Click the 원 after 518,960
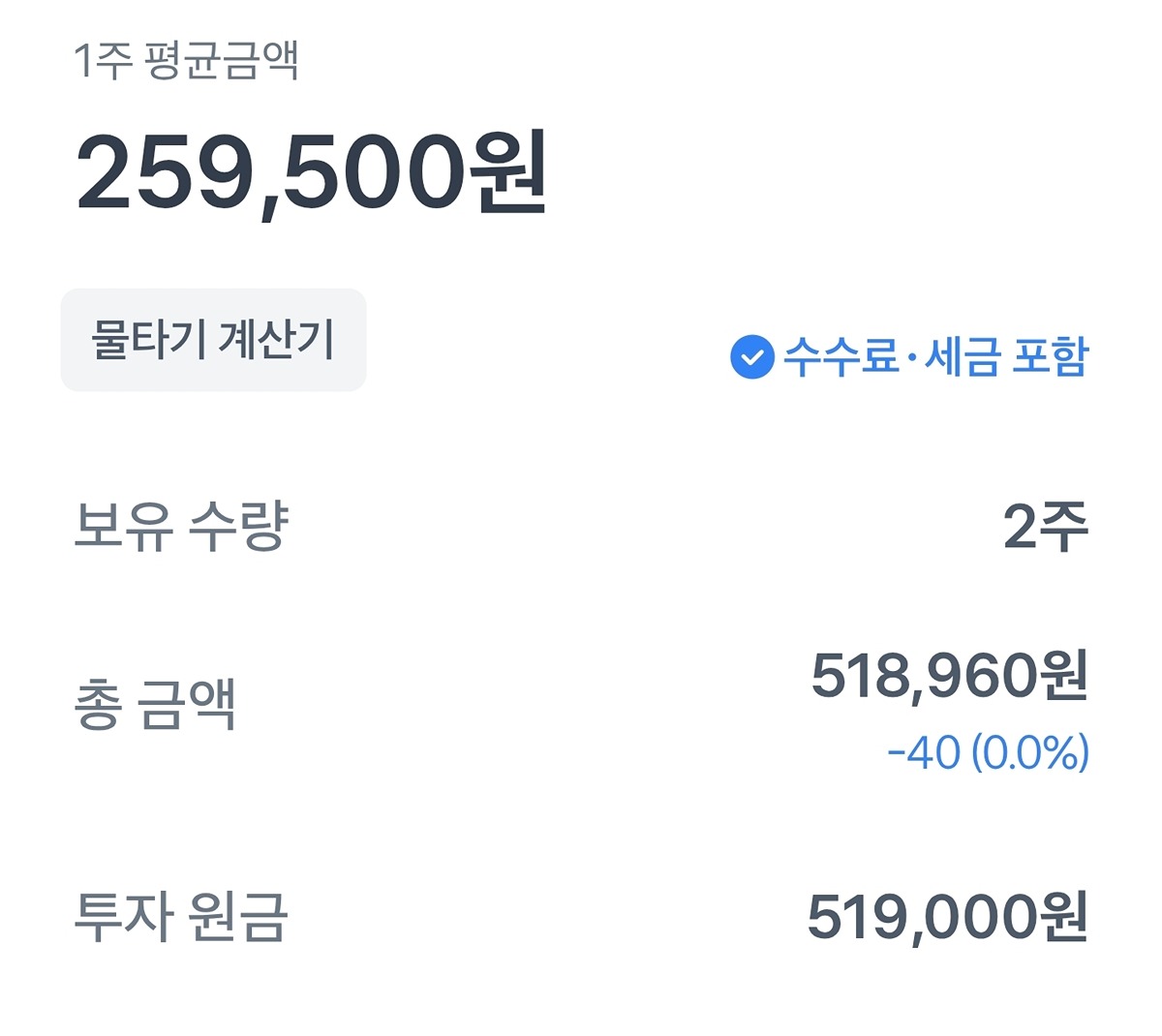The height and width of the screenshot is (1036, 1162). click(1062, 676)
